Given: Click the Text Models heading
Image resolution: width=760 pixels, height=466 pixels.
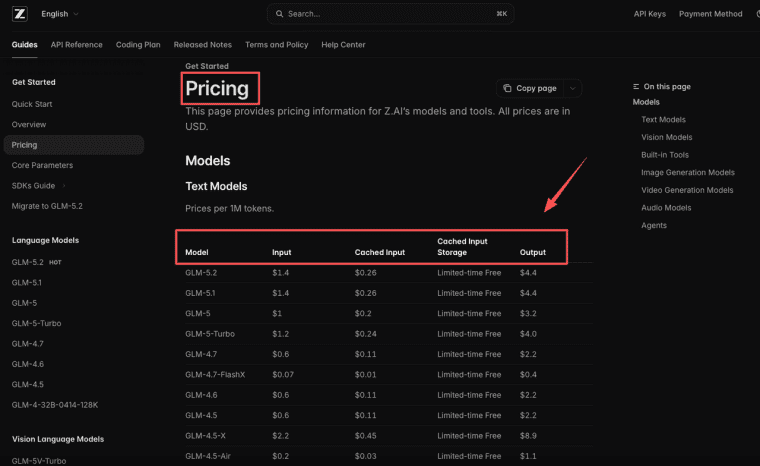Looking at the screenshot, I should point(216,186).
